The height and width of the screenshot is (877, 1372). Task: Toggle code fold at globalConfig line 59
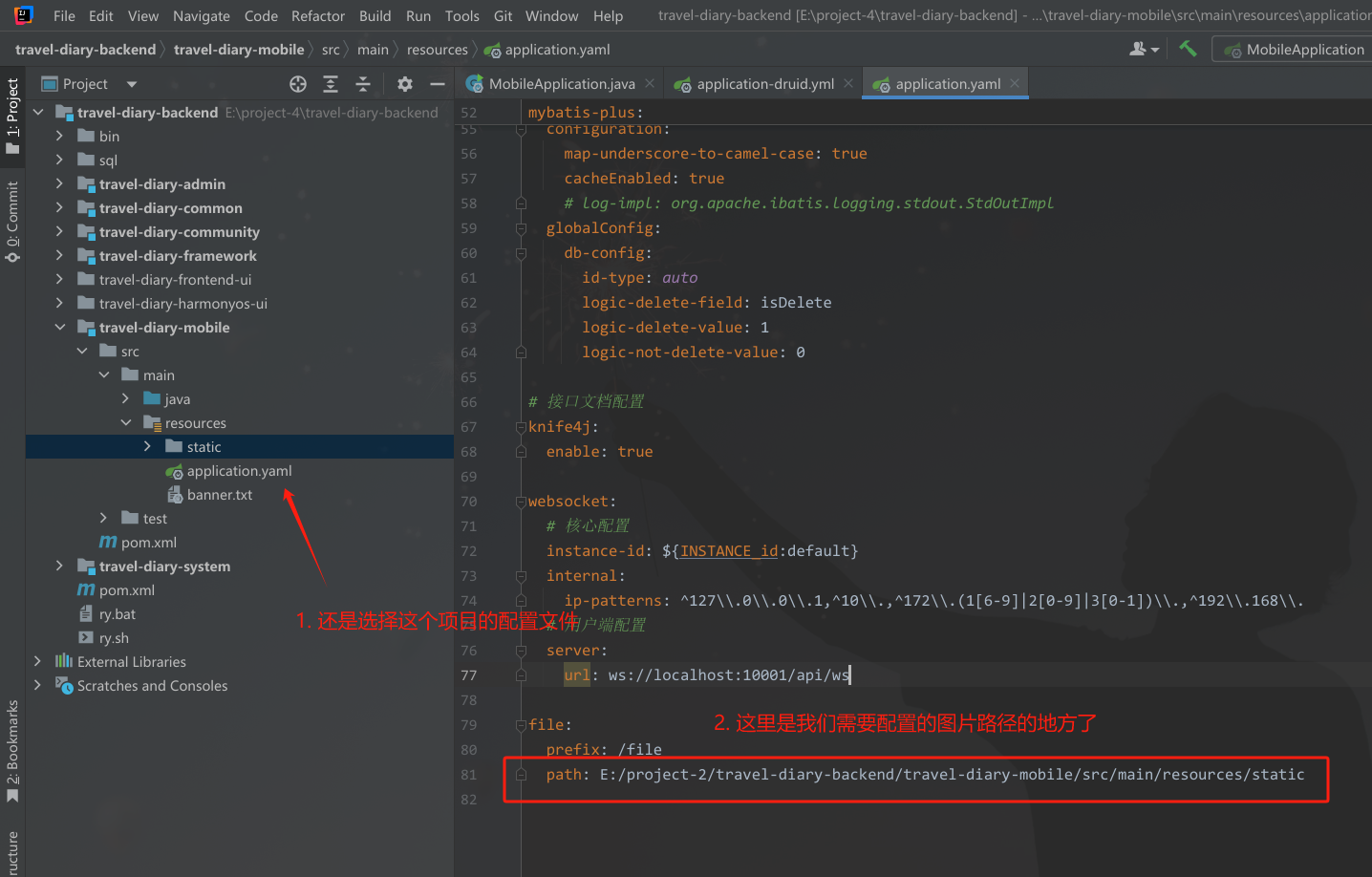(x=521, y=228)
